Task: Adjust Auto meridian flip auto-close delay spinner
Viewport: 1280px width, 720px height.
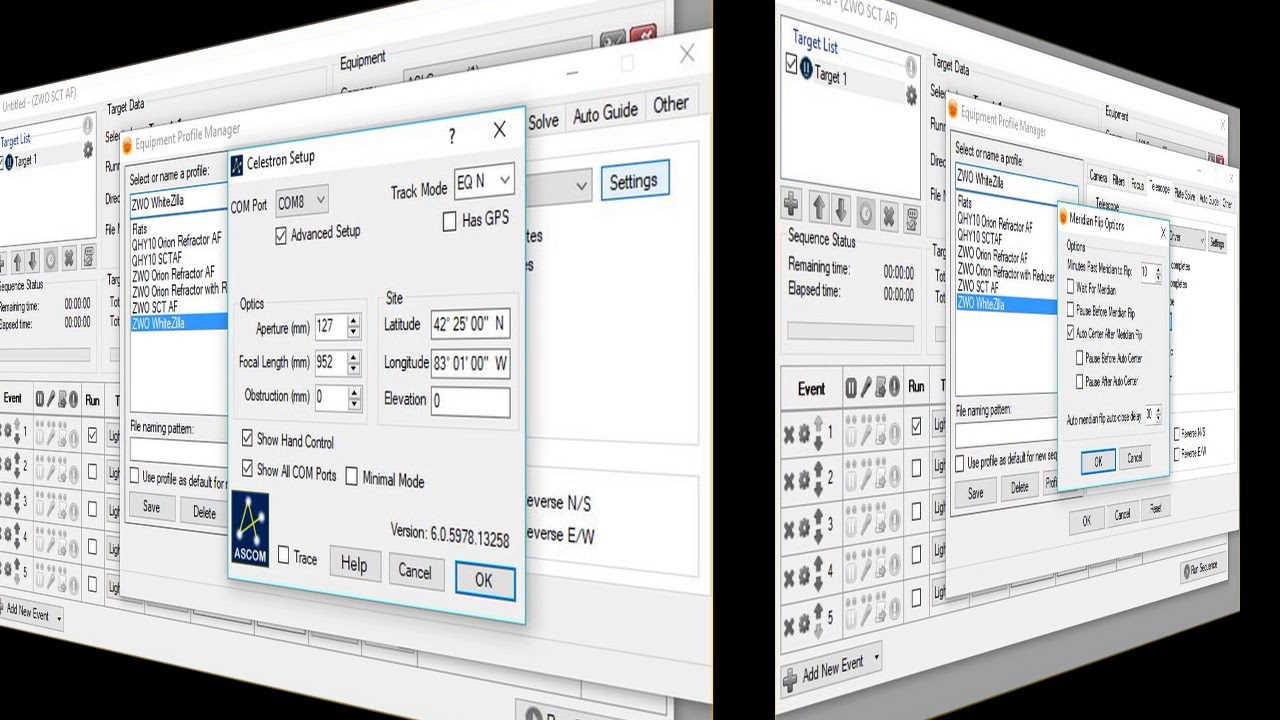Action: click(x=1157, y=414)
